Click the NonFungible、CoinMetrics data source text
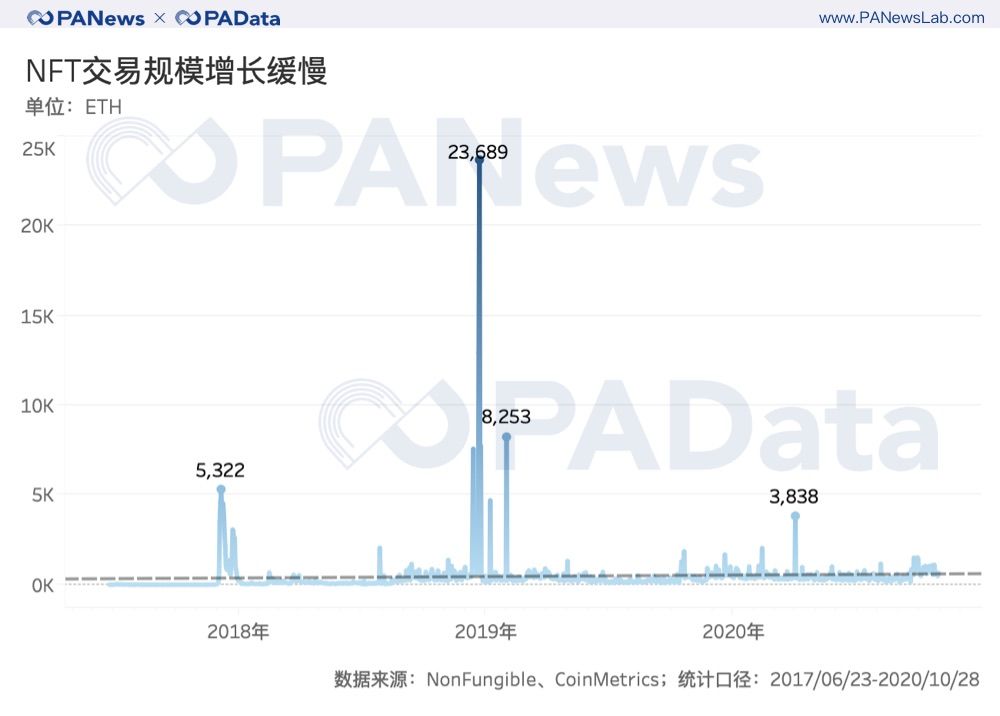 [546, 680]
